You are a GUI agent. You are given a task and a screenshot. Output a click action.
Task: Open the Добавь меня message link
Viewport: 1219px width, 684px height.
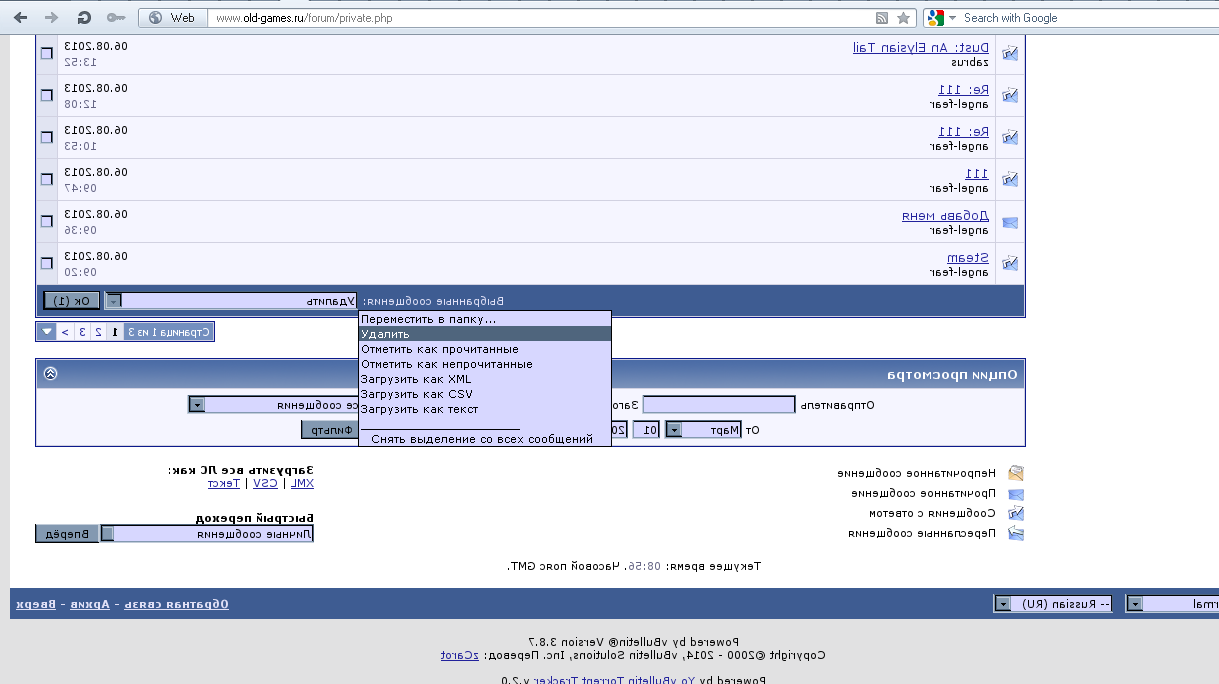tap(946, 215)
